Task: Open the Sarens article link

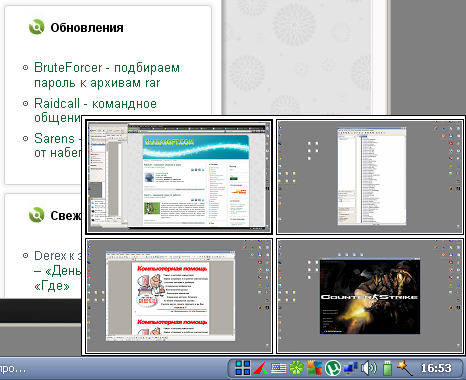Action: click(57, 145)
